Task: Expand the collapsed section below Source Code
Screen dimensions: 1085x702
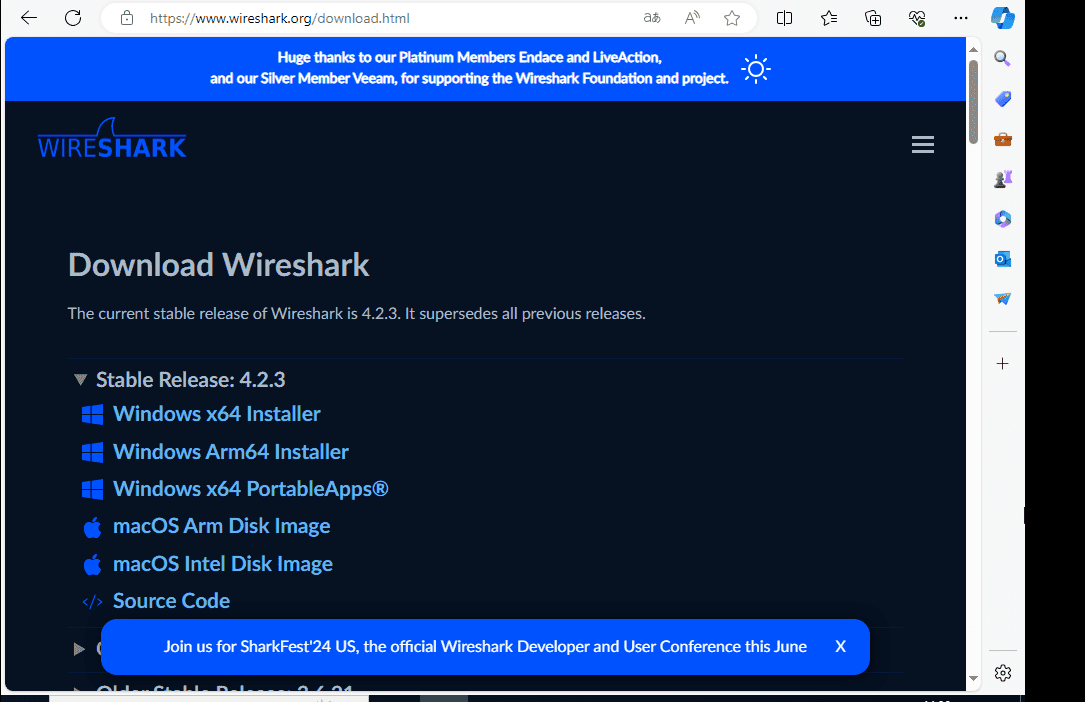Action: tap(79, 649)
